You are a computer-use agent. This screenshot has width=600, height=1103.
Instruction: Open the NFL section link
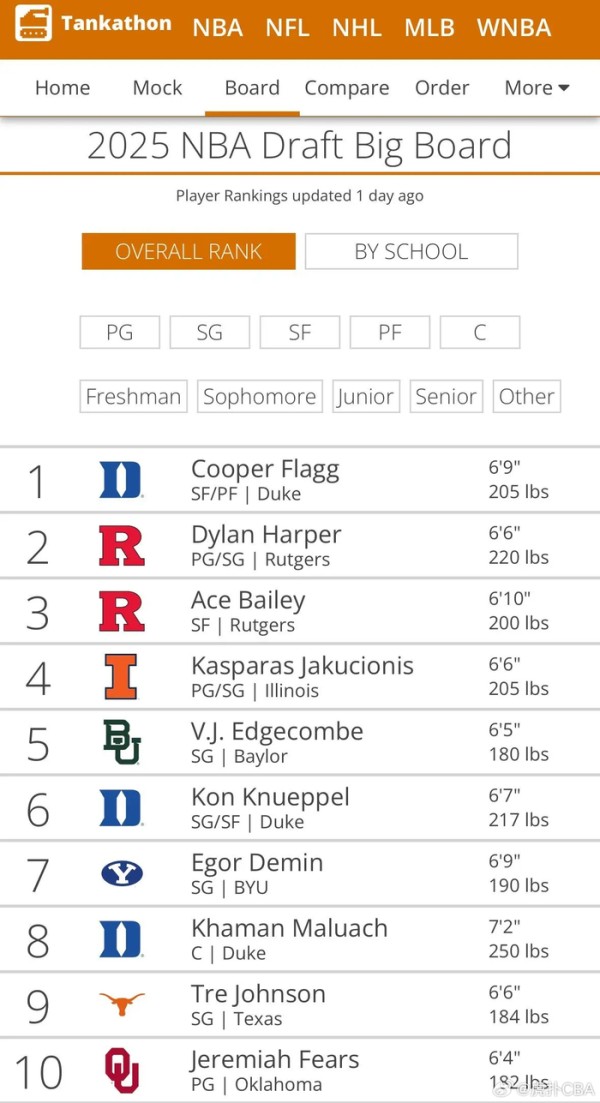coord(287,28)
